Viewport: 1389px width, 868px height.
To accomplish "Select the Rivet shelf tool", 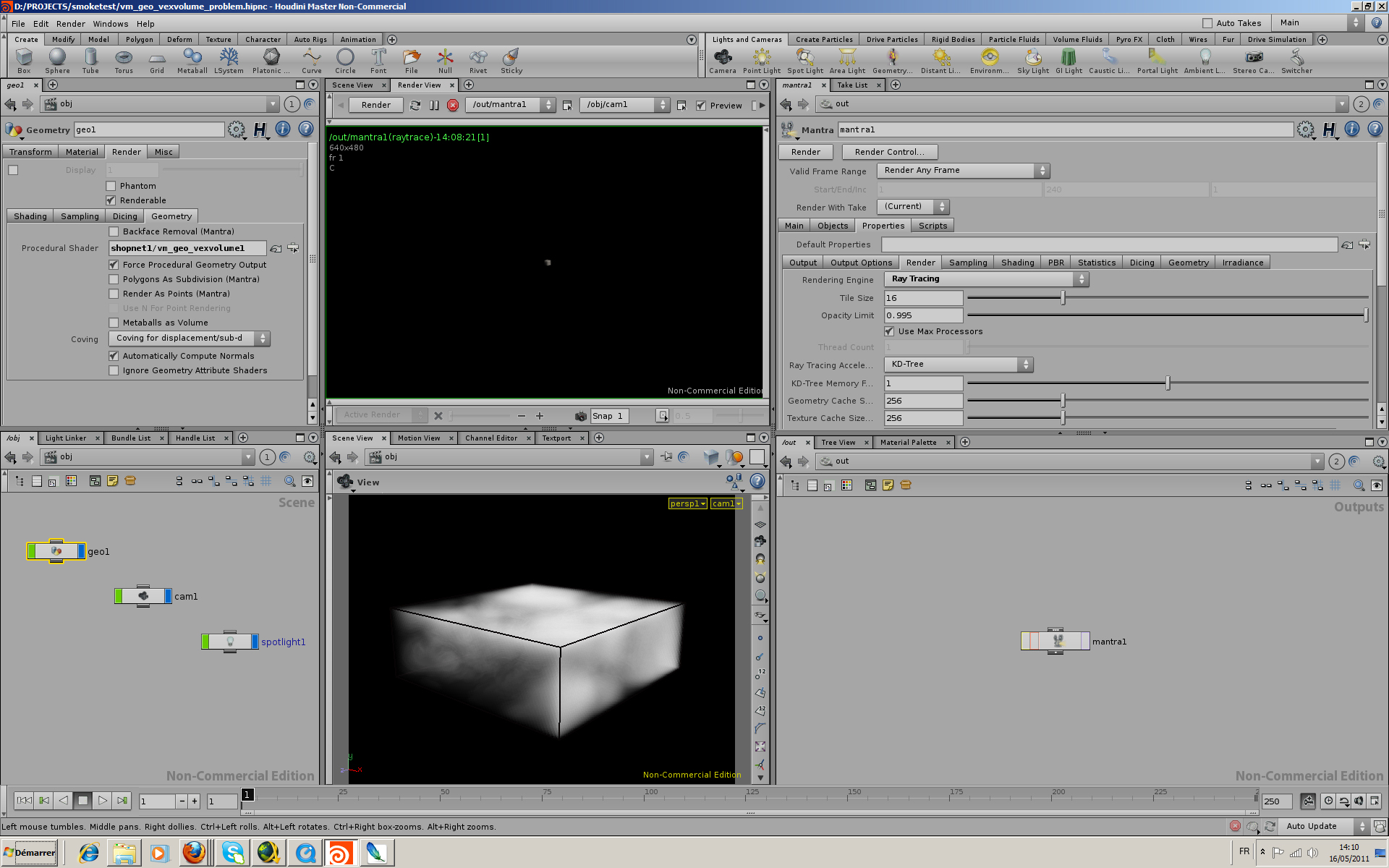I will click(x=477, y=61).
